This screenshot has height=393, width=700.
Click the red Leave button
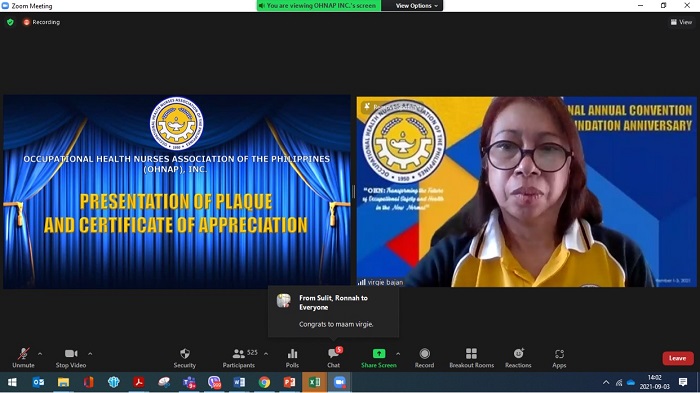click(678, 358)
